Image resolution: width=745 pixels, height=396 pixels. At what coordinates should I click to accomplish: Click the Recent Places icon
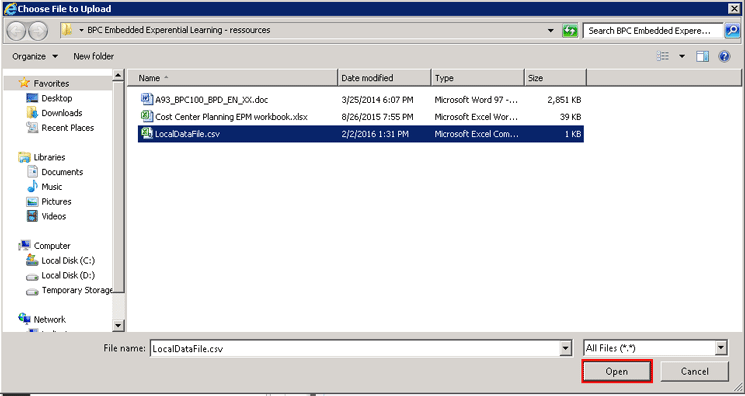click(x=32, y=127)
